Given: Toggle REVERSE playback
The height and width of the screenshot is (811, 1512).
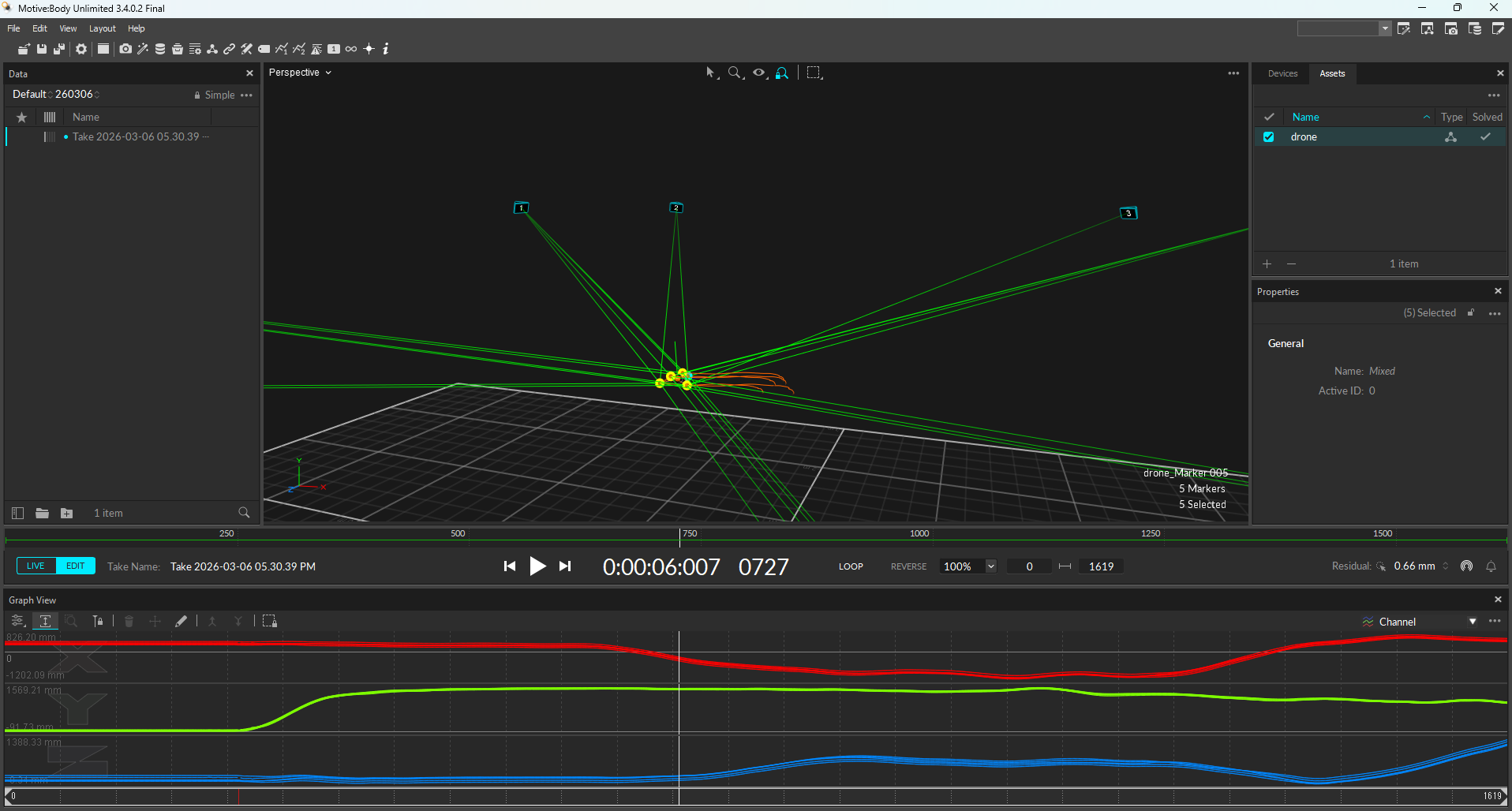Looking at the screenshot, I should pyautogui.click(x=908, y=566).
